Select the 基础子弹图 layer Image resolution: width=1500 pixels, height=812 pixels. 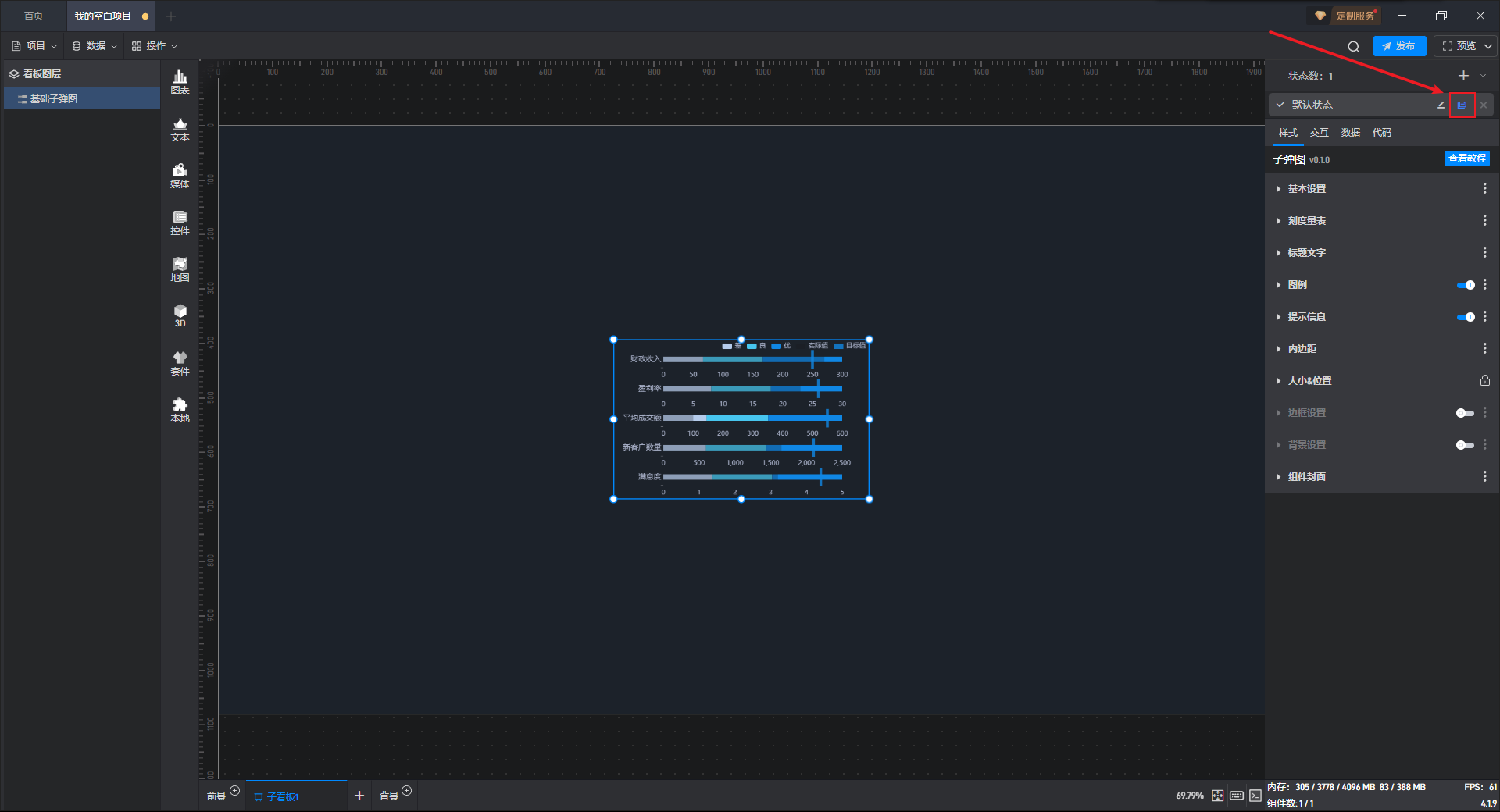pos(54,99)
